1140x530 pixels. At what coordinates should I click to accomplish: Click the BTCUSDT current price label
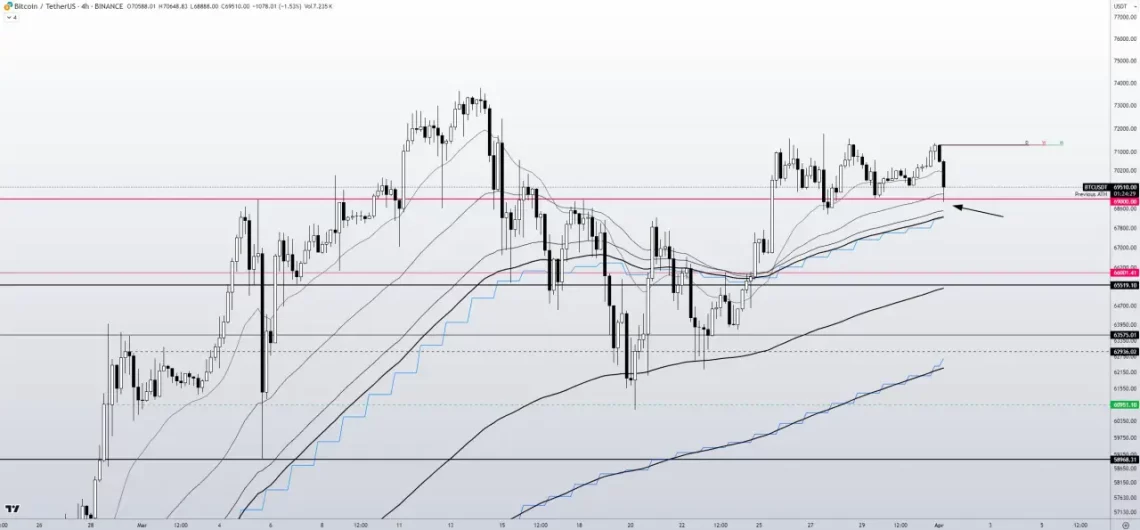pyautogui.click(x=1110, y=187)
